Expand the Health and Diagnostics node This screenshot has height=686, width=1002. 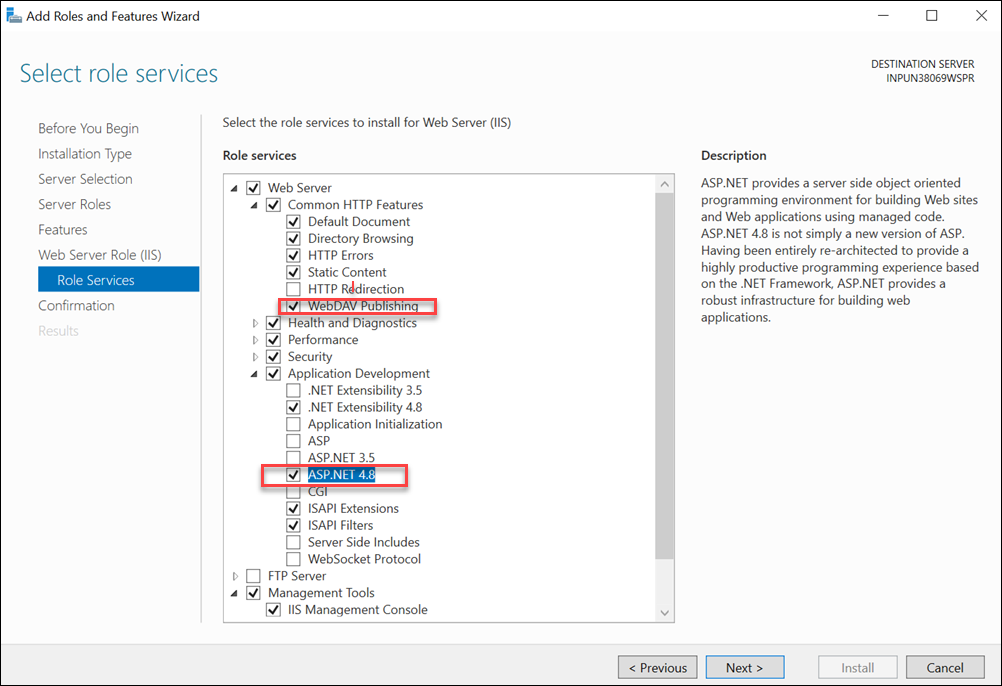(256, 323)
